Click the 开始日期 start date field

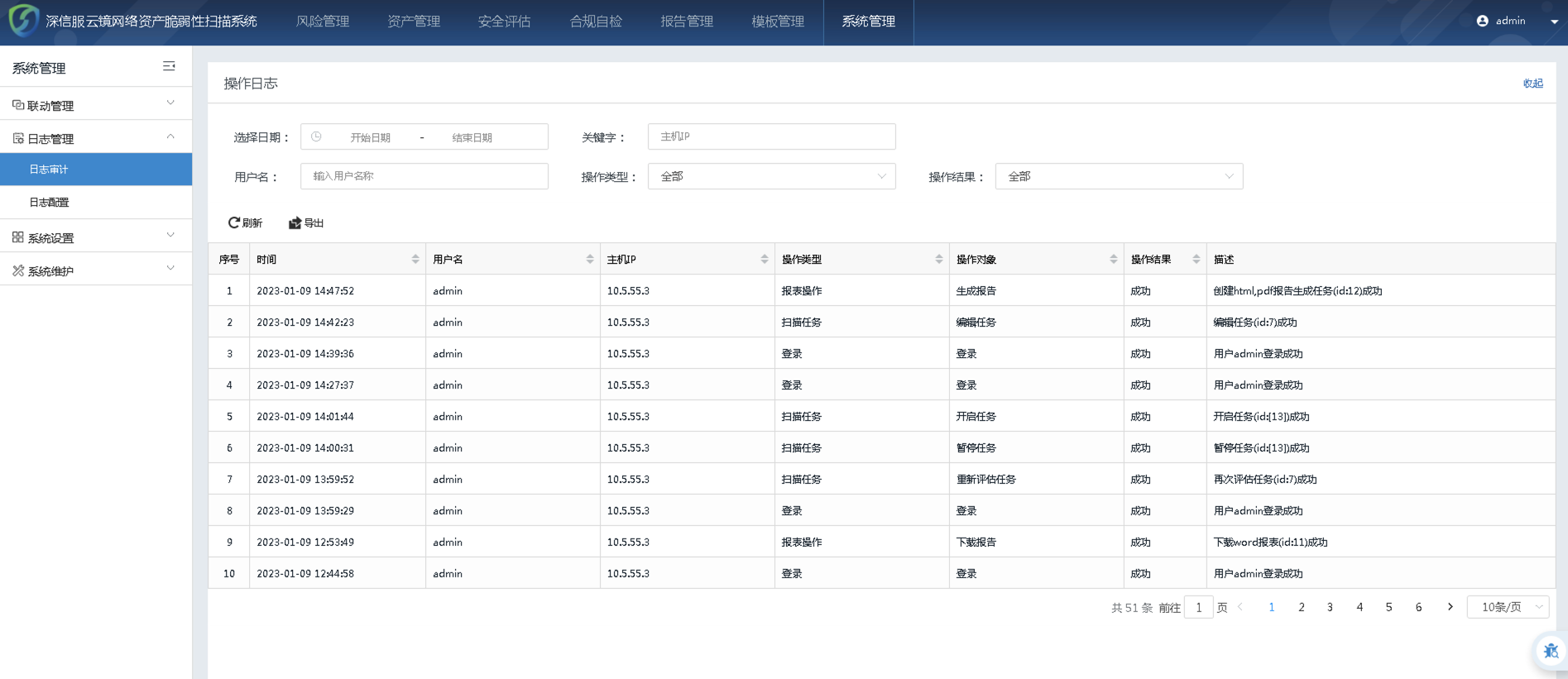[370, 137]
